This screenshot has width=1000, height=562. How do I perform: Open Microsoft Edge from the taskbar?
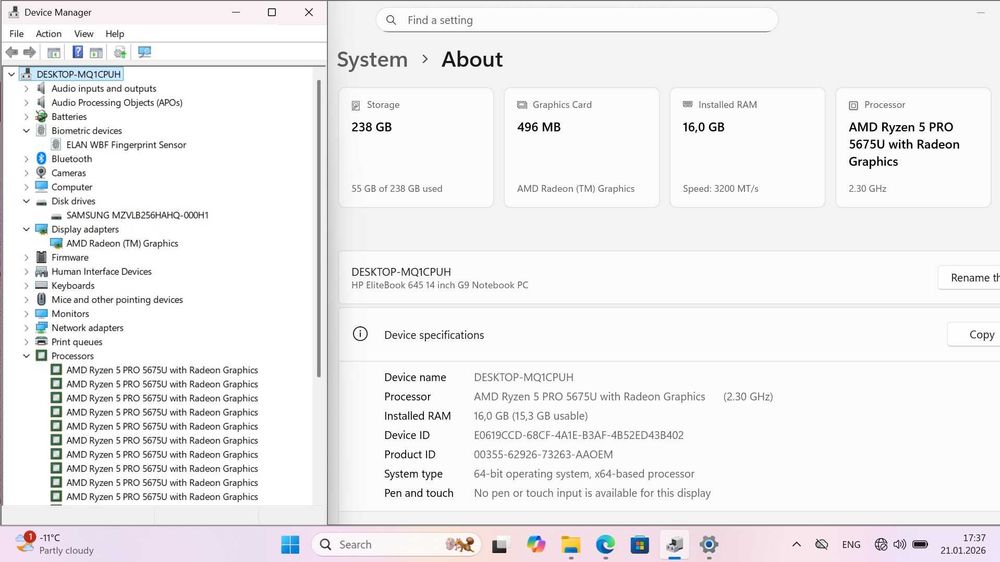pos(605,544)
